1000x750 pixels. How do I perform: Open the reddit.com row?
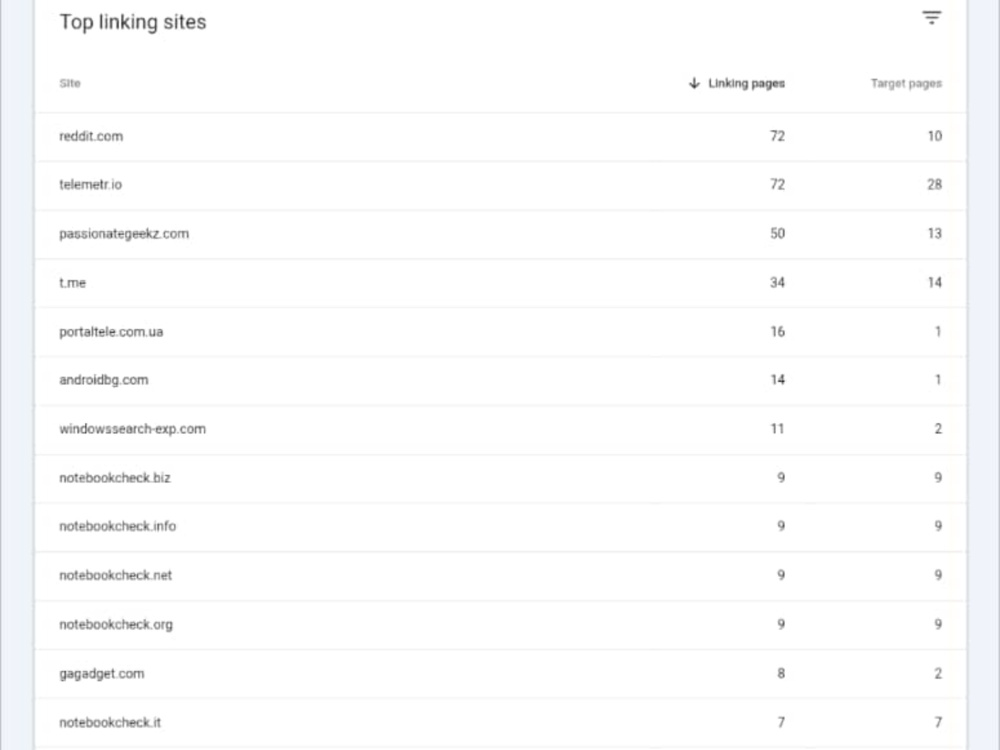(x=501, y=136)
